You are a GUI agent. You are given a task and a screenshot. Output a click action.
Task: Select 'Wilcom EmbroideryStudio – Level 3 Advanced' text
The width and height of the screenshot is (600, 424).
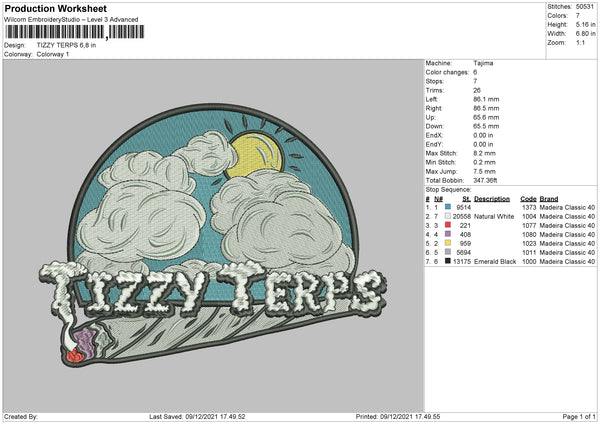tap(71, 20)
